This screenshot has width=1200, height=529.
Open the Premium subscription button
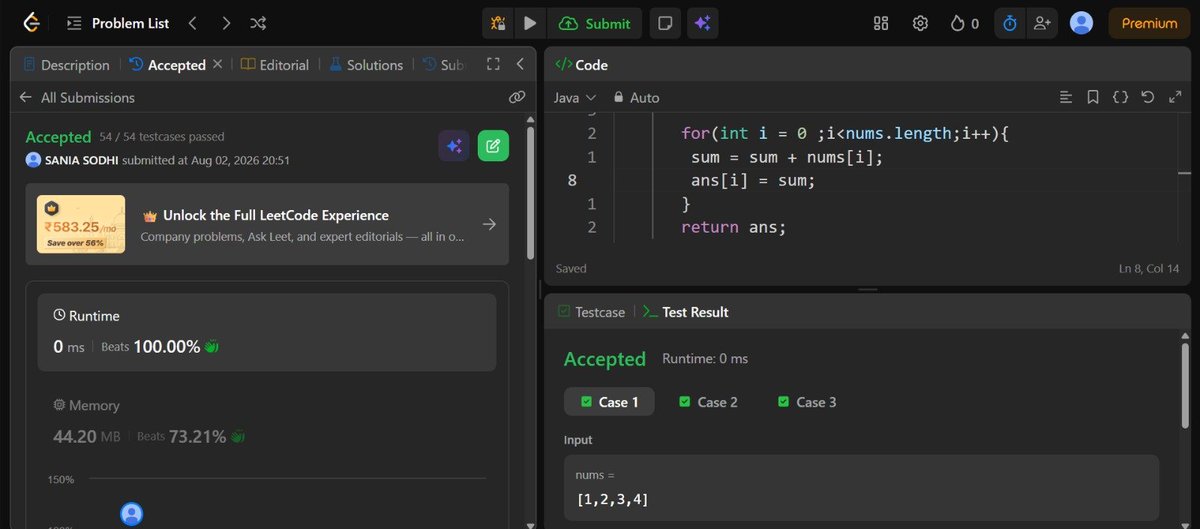point(1149,23)
